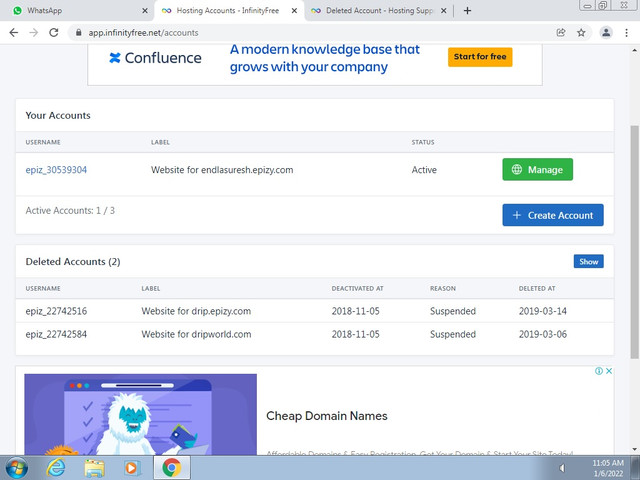Open the Chrome profile avatar icon
This screenshot has width=640, height=480.
pyautogui.click(x=606, y=33)
